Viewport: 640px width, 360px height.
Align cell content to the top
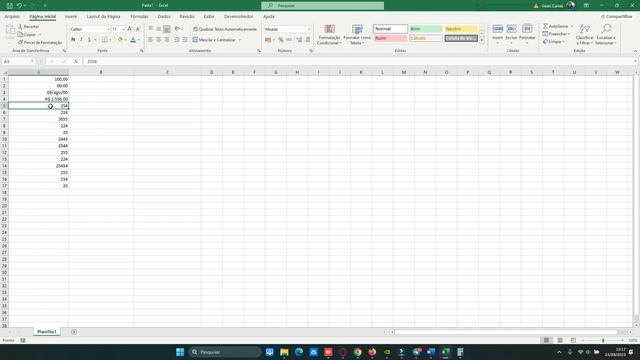point(151,29)
